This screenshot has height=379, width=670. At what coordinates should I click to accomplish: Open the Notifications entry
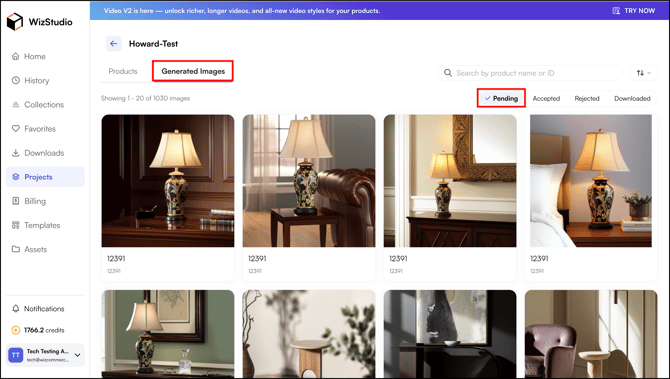[x=45, y=308]
